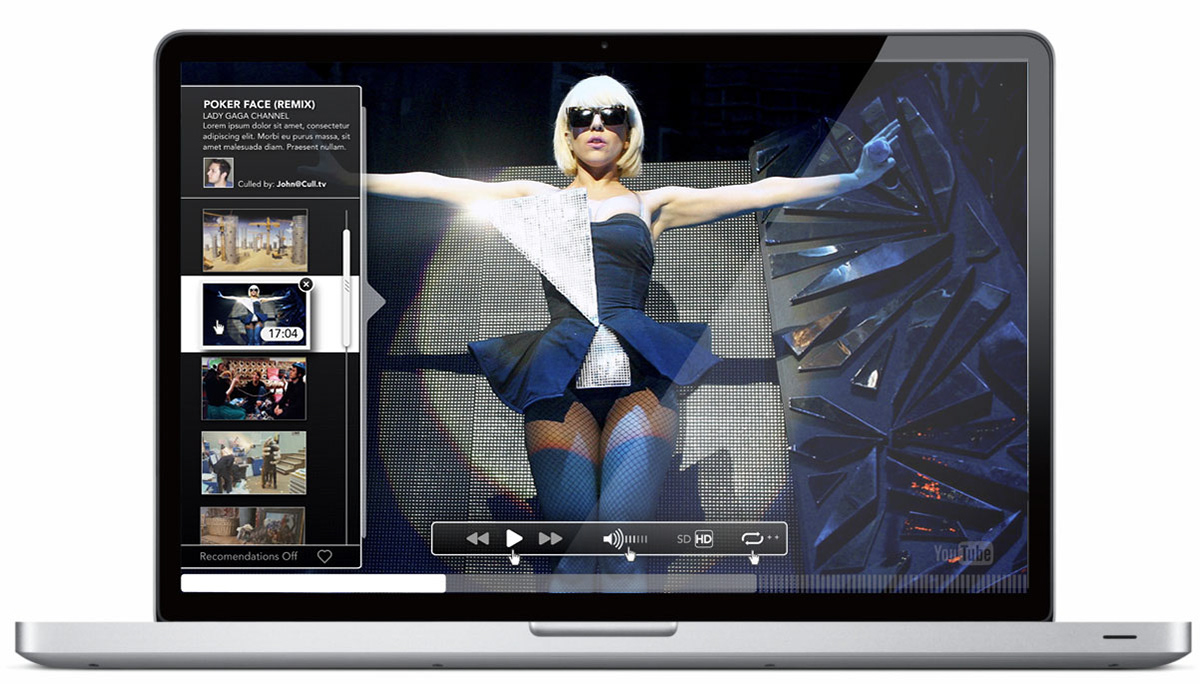Select the highlighted Lady Gaga video thumbnail
This screenshot has height=684, width=1200.
coord(253,314)
